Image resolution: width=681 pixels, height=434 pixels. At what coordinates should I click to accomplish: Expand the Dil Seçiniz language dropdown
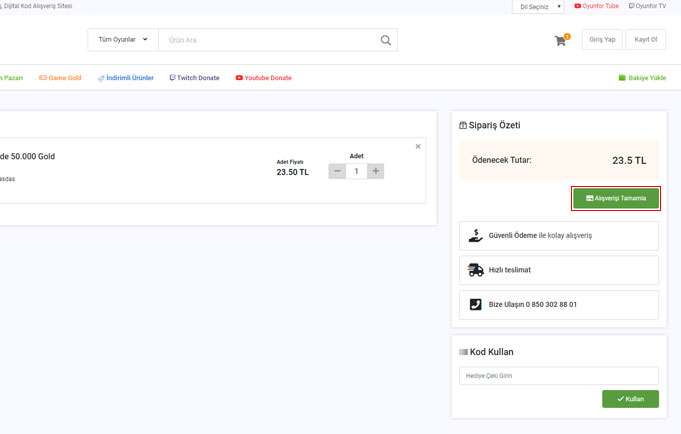(538, 7)
